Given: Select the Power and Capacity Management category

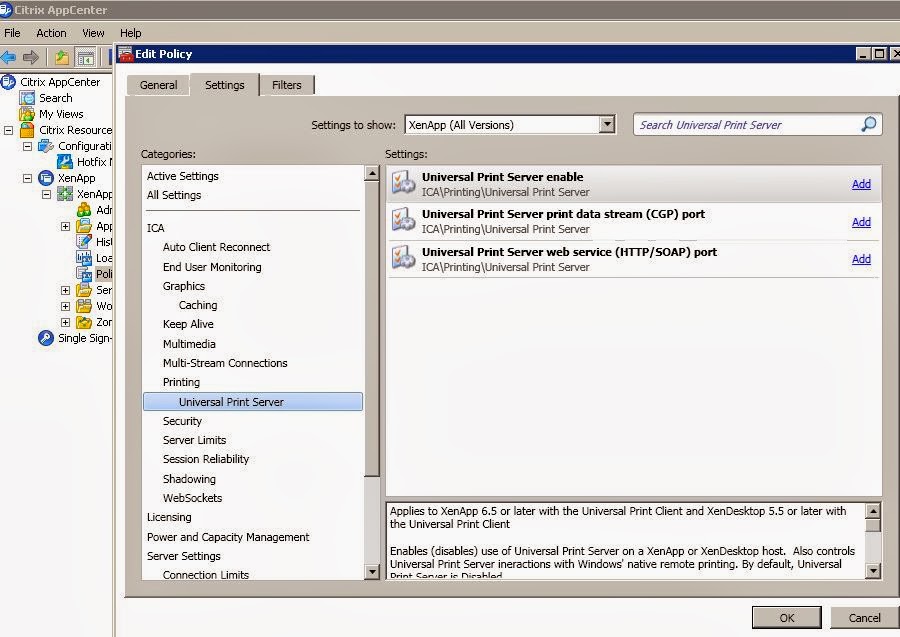Looking at the screenshot, I should 228,537.
